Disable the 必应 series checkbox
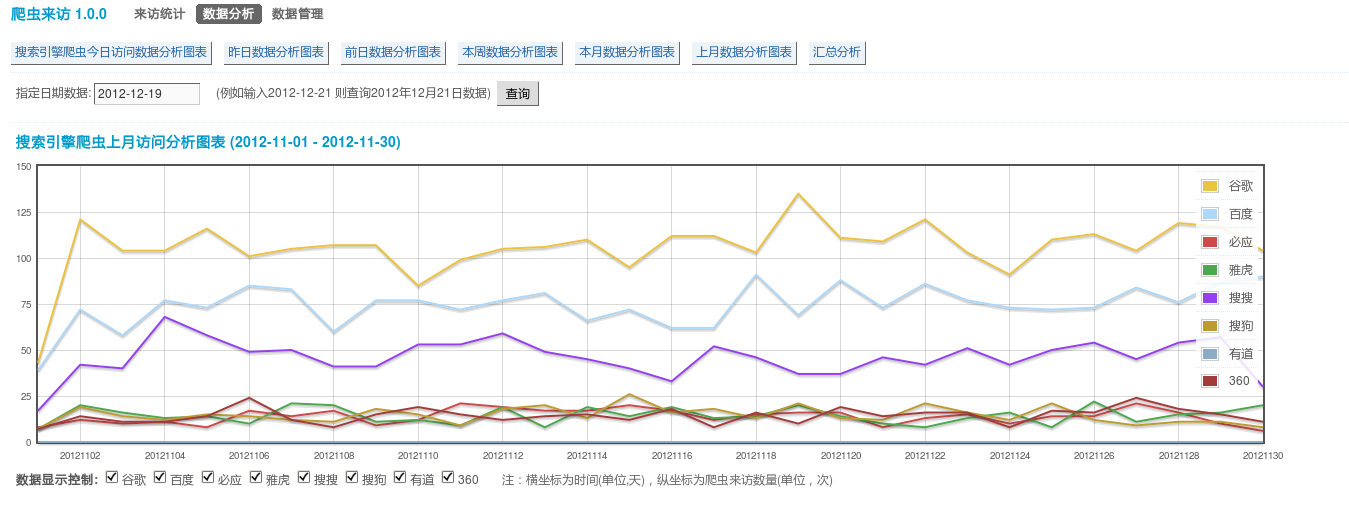 click(208, 478)
